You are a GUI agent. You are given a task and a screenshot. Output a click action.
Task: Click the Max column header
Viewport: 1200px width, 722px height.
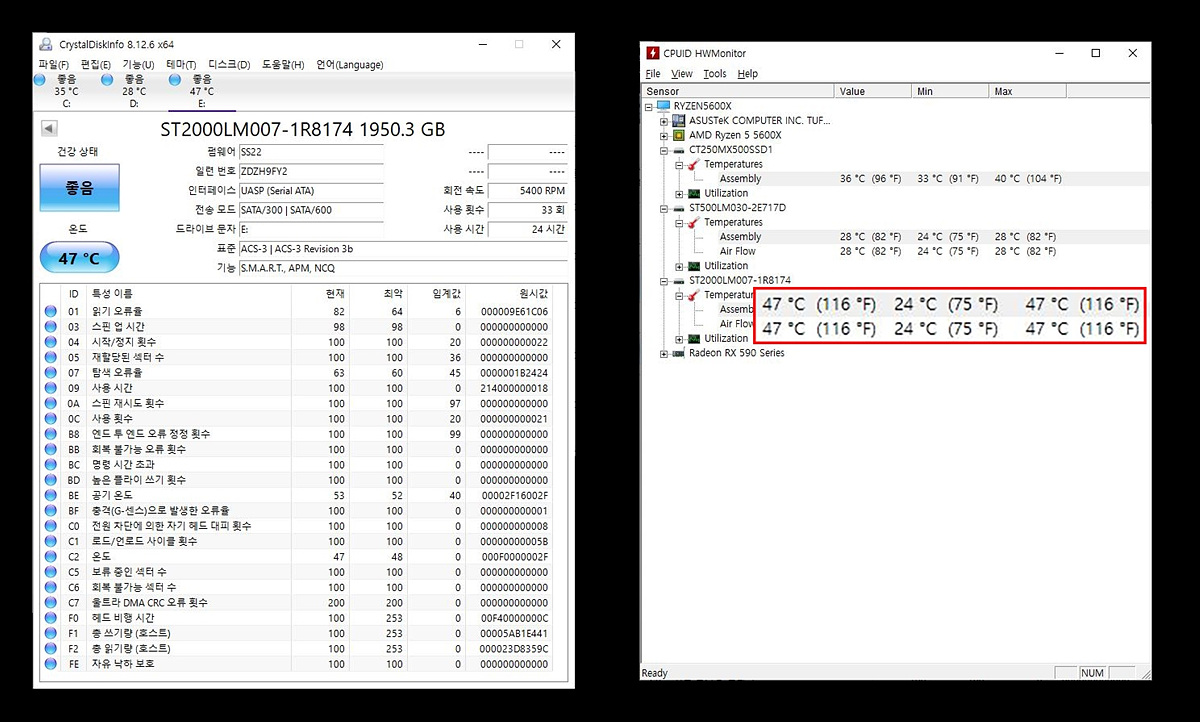(x=1028, y=91)
